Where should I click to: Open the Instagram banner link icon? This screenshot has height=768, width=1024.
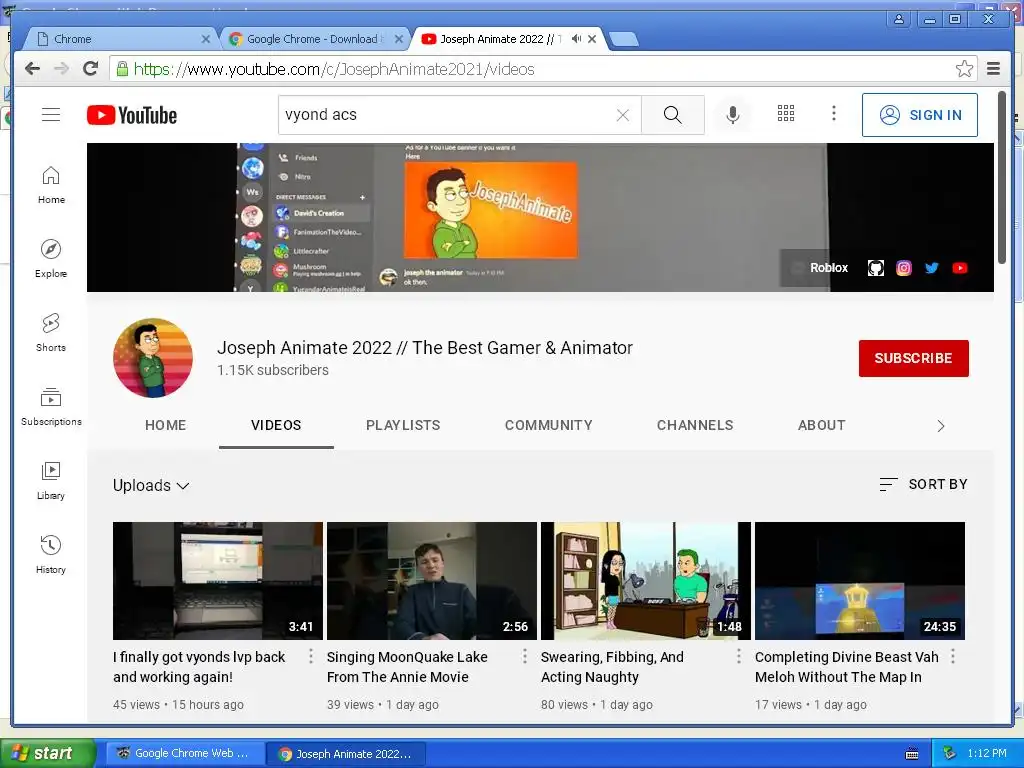click(904, 268)
